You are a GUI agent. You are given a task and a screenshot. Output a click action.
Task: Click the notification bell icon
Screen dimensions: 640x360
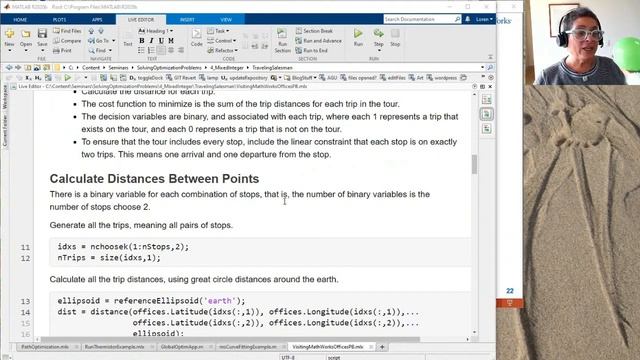click(468, 19)
